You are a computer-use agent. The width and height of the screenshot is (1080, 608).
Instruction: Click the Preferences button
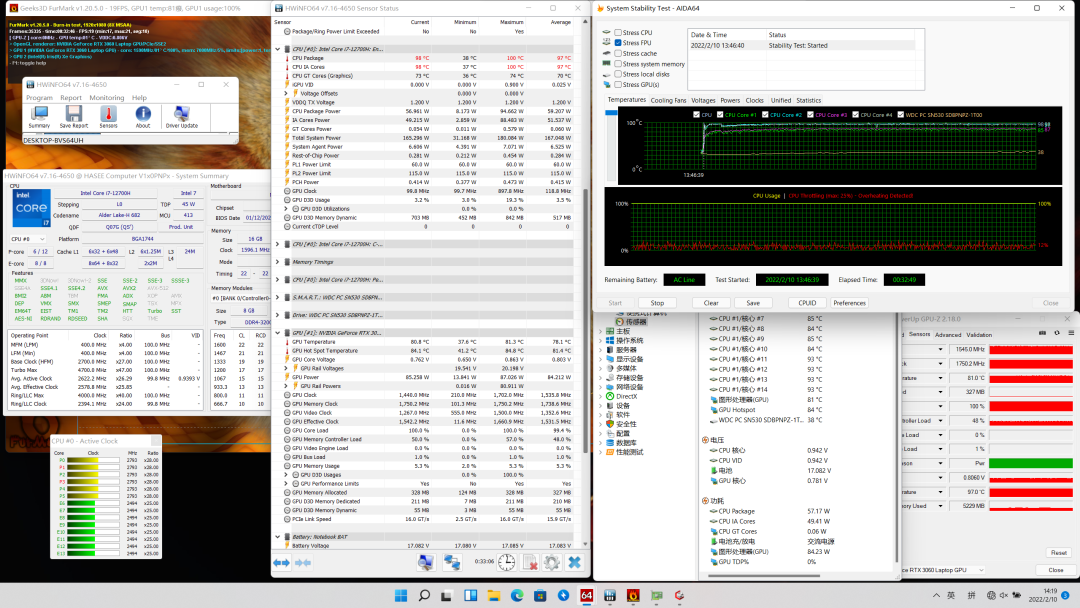(849, 303)
